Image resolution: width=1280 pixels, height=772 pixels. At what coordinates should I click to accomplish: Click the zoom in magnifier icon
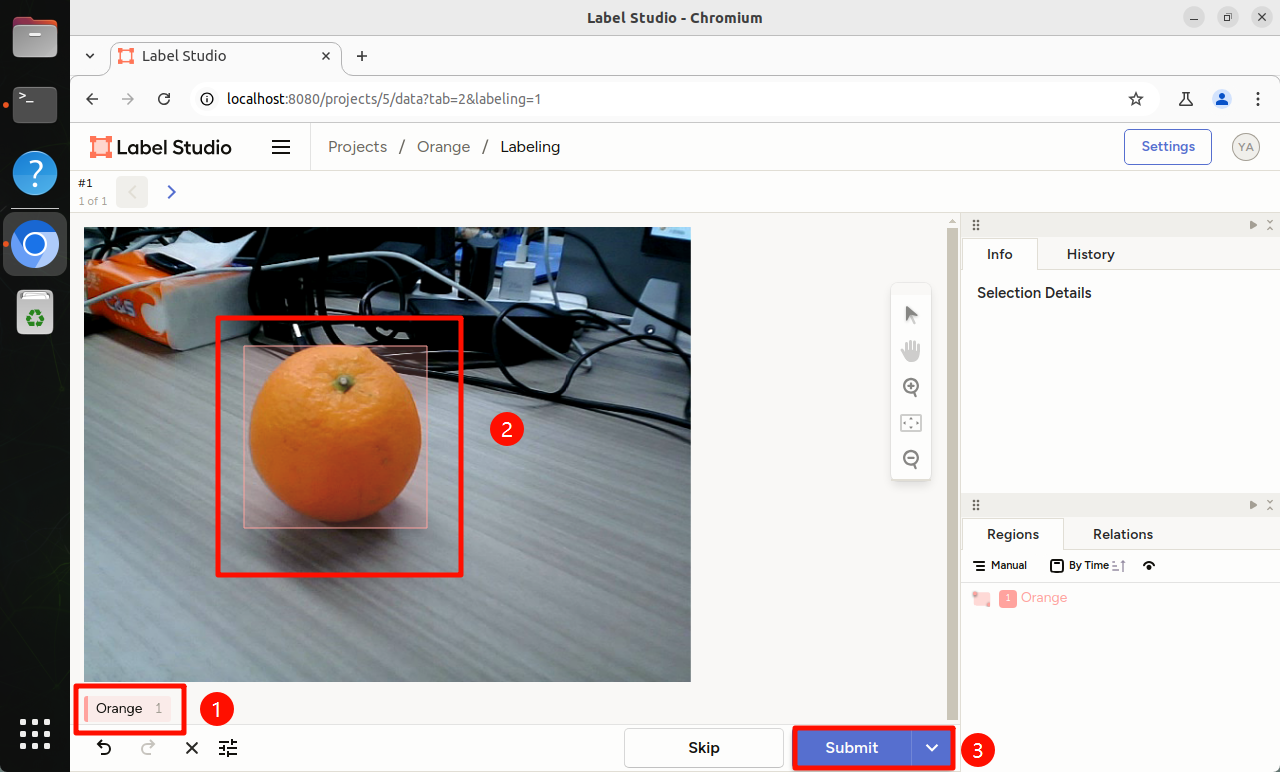pyautogui.click(x=911, y=387)
